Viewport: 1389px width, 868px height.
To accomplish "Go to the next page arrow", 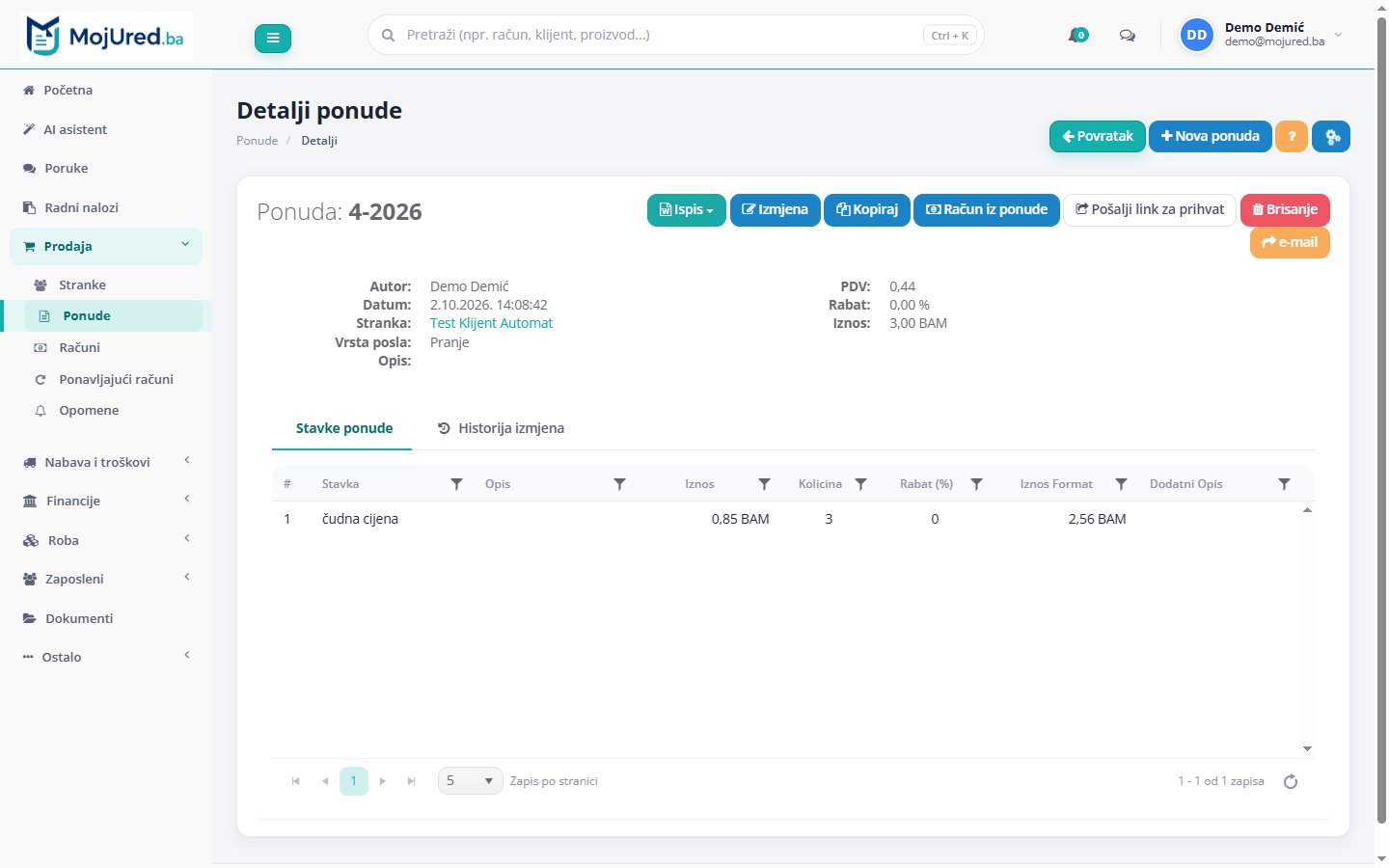I will (x=383, y=781).
